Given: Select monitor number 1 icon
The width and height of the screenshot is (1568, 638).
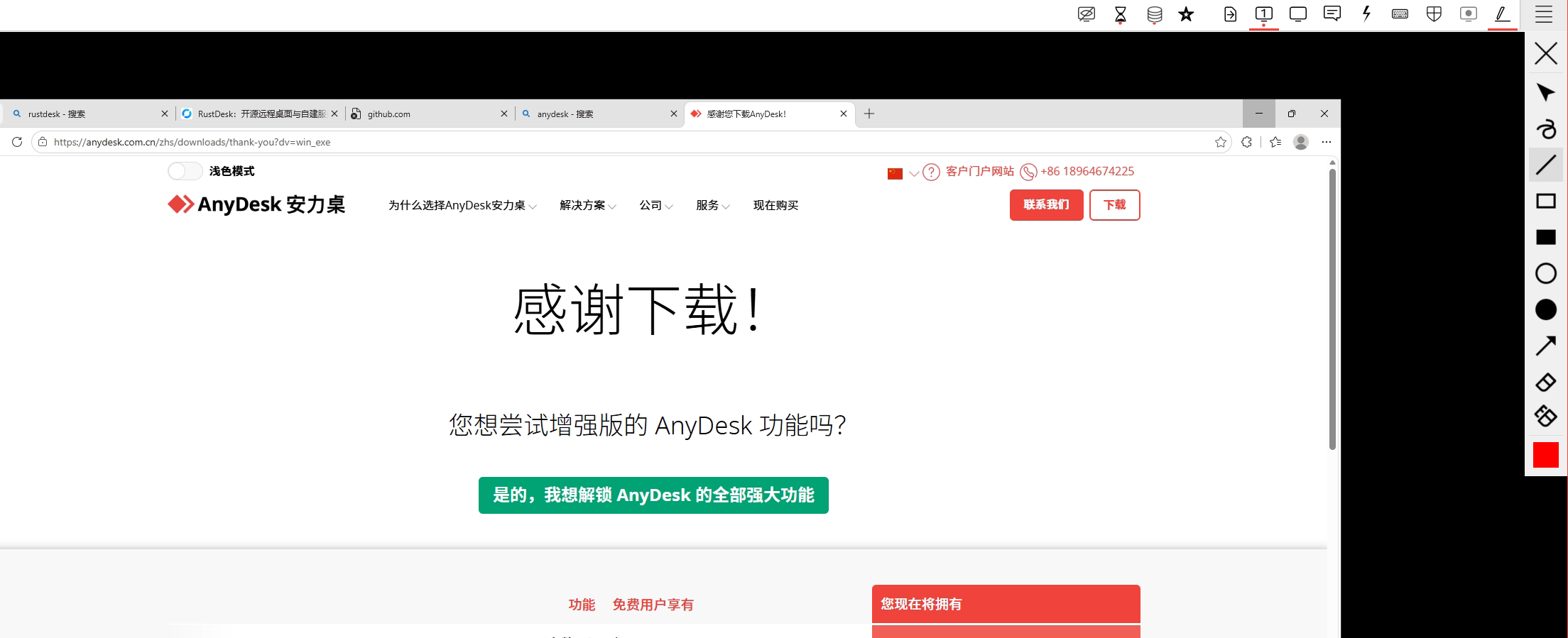Looking at the screenshot, I should [x=1263, y=13].
